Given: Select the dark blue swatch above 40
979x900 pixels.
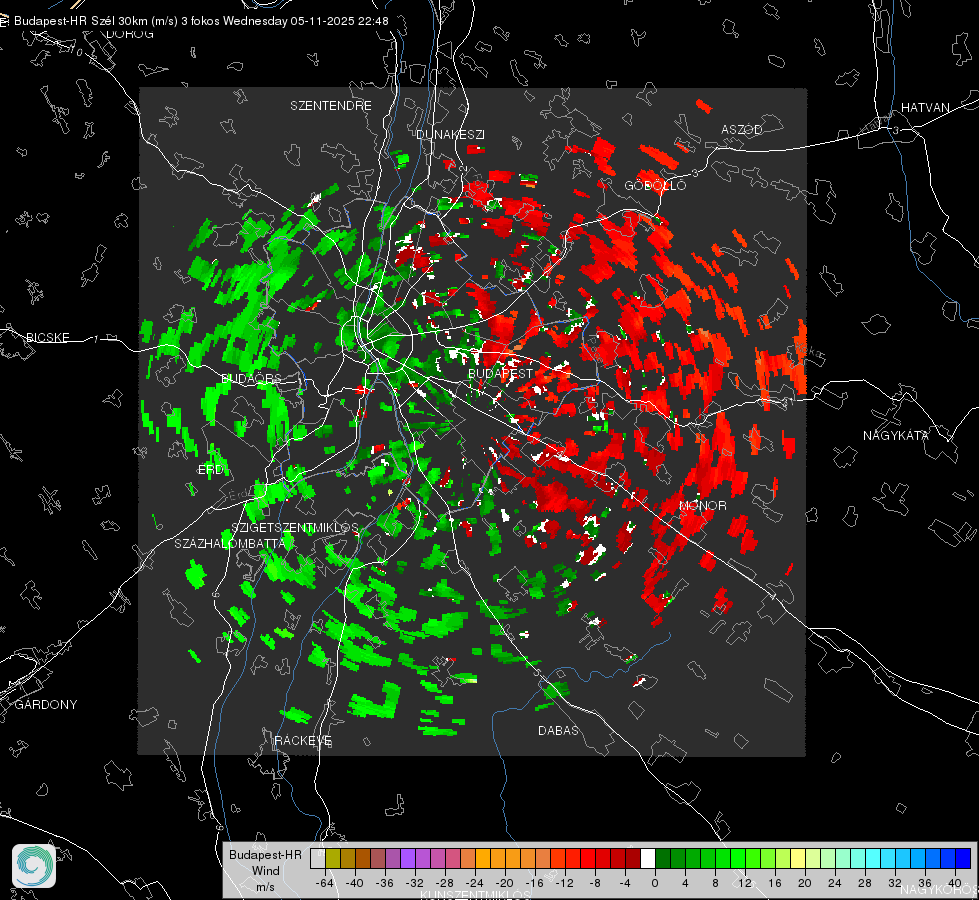Looking at the screenshot, I should (963, 858).
